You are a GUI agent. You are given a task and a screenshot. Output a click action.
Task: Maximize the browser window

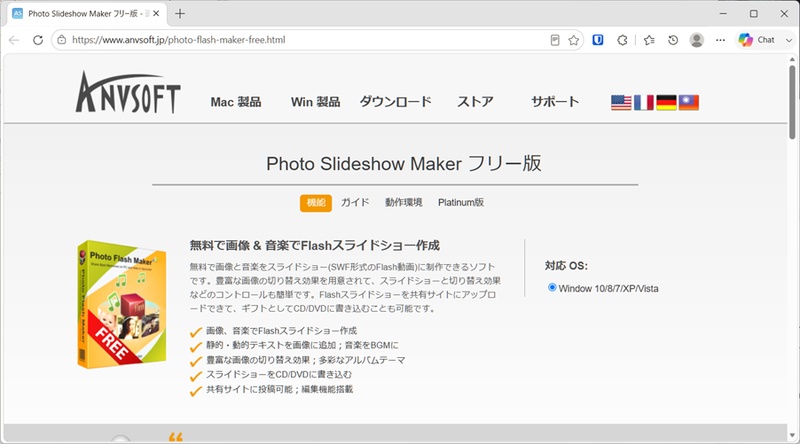754,14
